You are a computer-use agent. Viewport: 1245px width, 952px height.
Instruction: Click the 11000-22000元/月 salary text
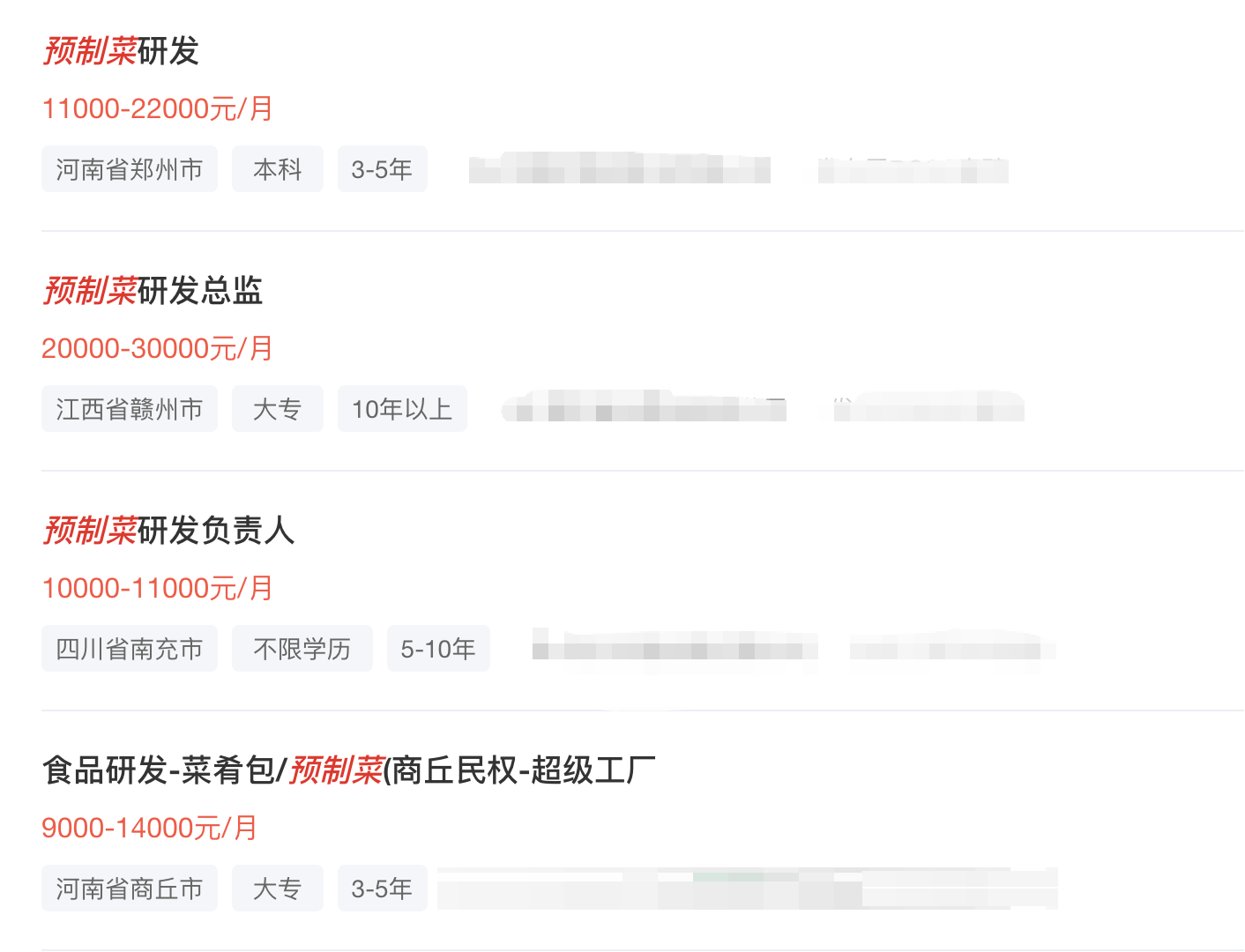158,108
